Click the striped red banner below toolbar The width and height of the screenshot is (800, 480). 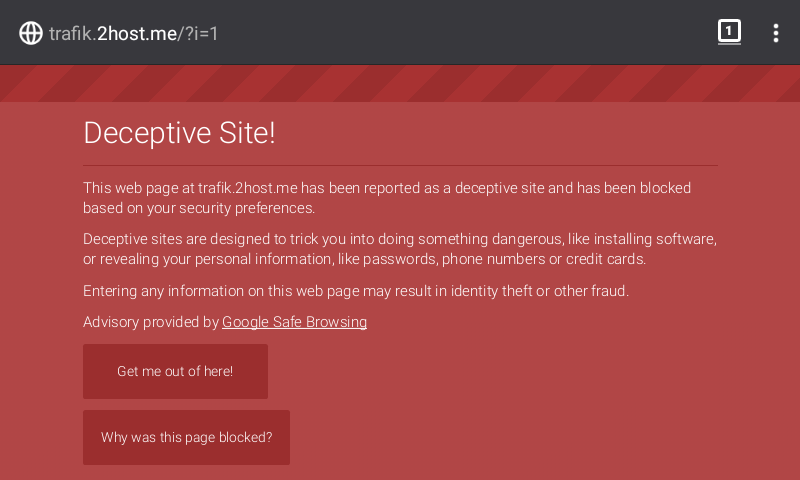pos(400,84)
